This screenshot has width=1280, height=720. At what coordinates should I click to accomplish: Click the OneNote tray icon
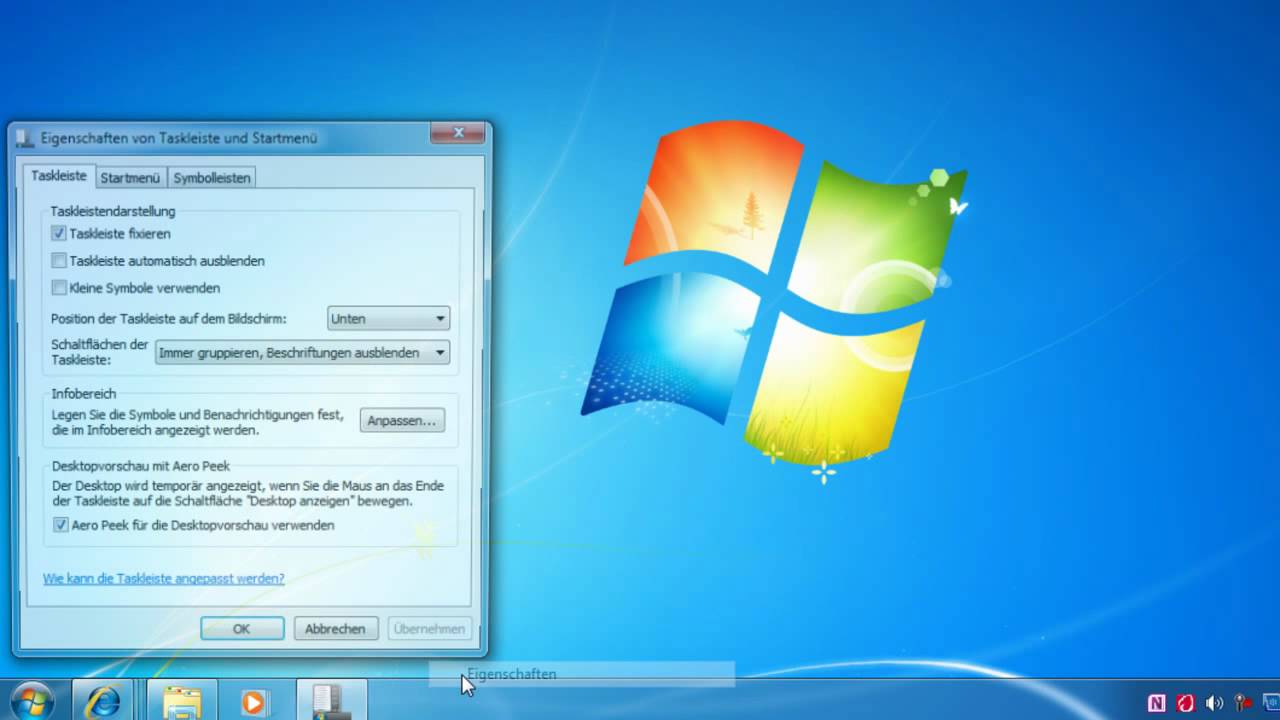(x=1157, y=702)
